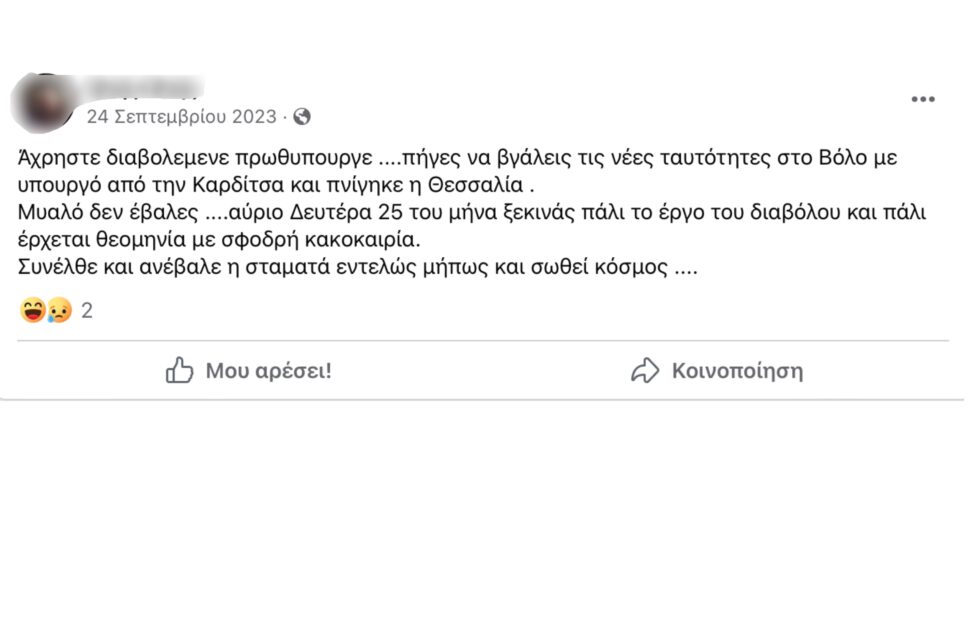View reactions count showing 2
This screenshot has width=975, height=630.
[87, 310]
